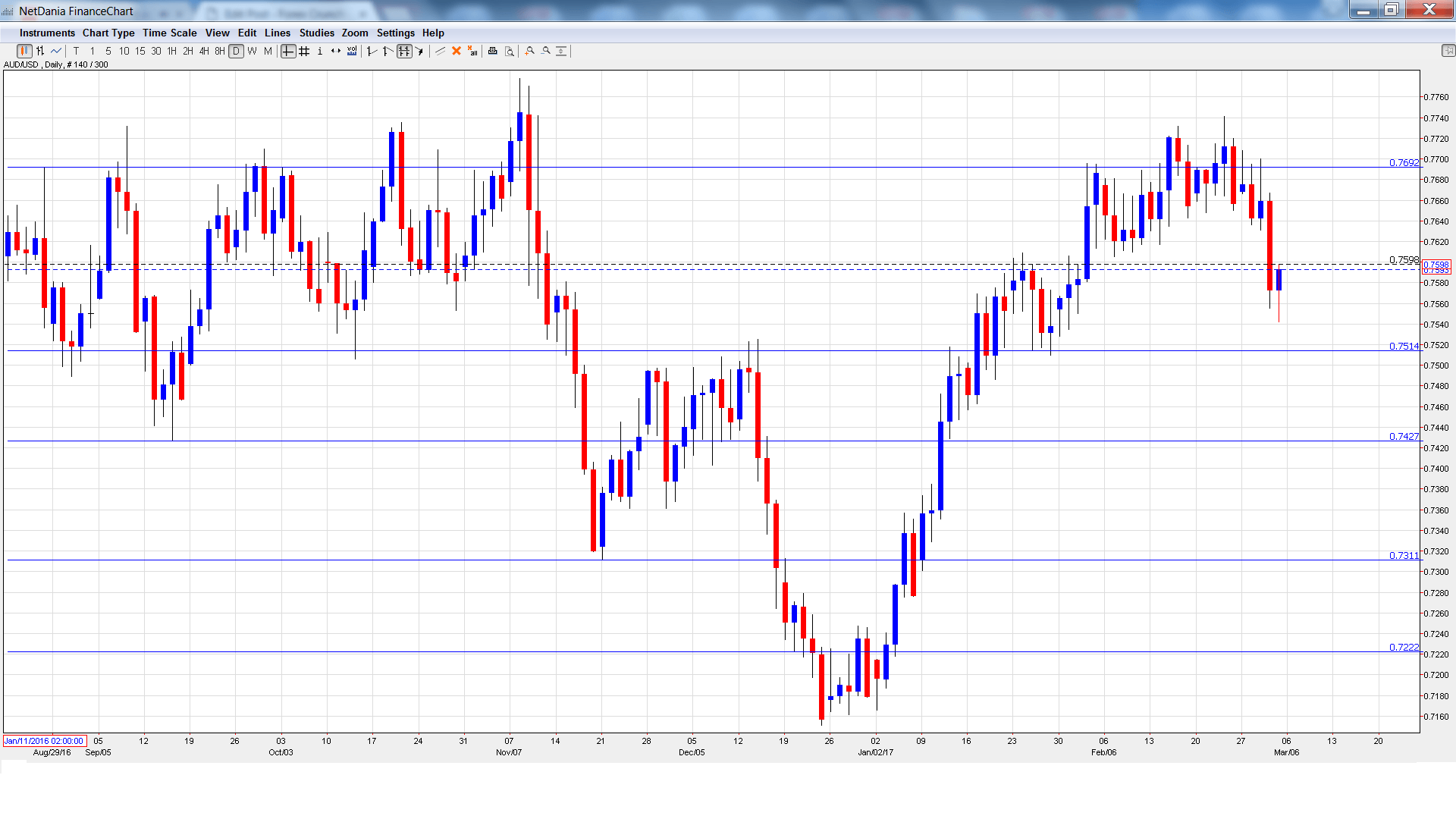Toggle the grid lines icon
Screen dimensions: 1456x819
click(x=304, y=51)
